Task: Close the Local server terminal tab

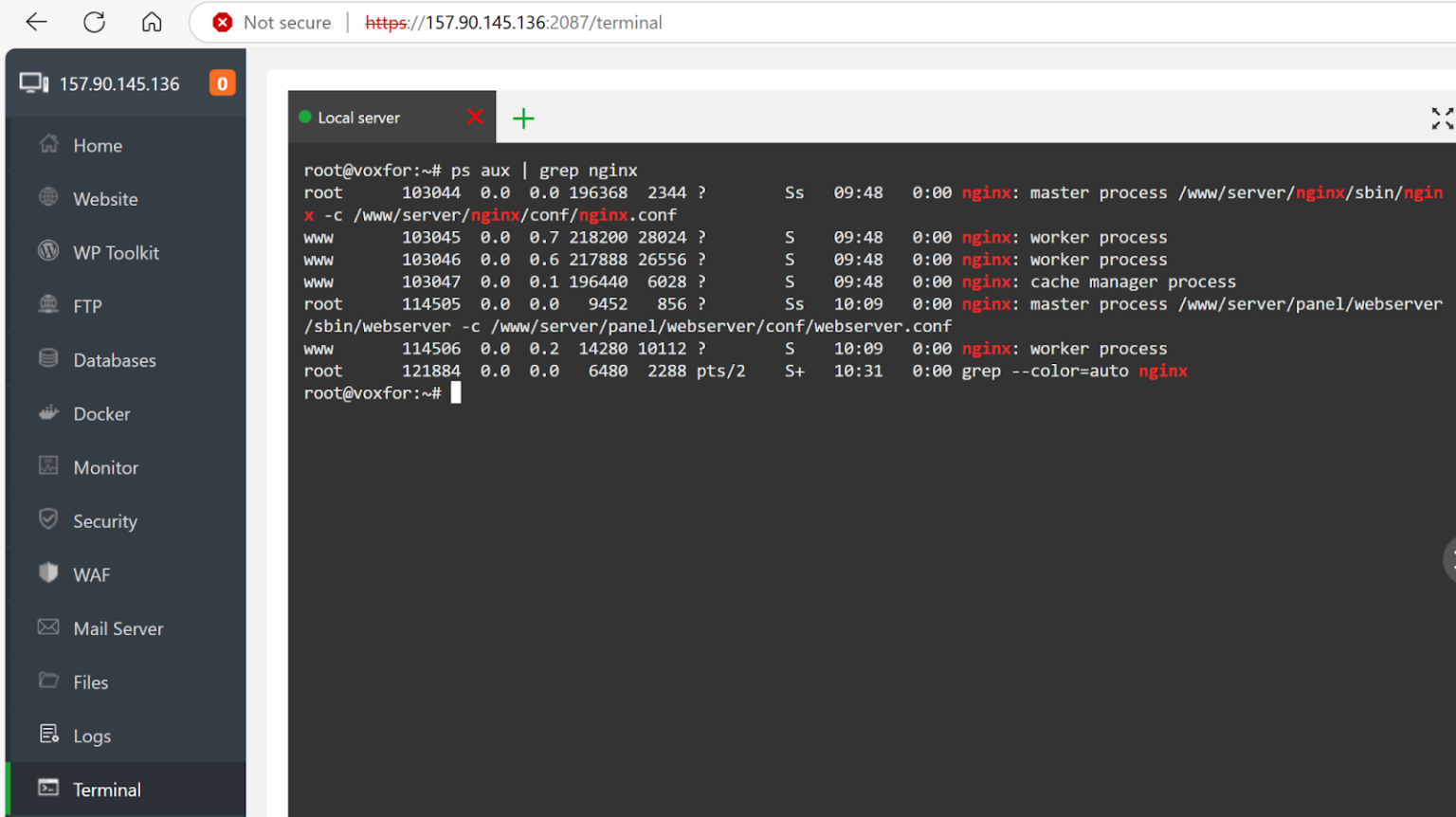Action: coord(474,118)
